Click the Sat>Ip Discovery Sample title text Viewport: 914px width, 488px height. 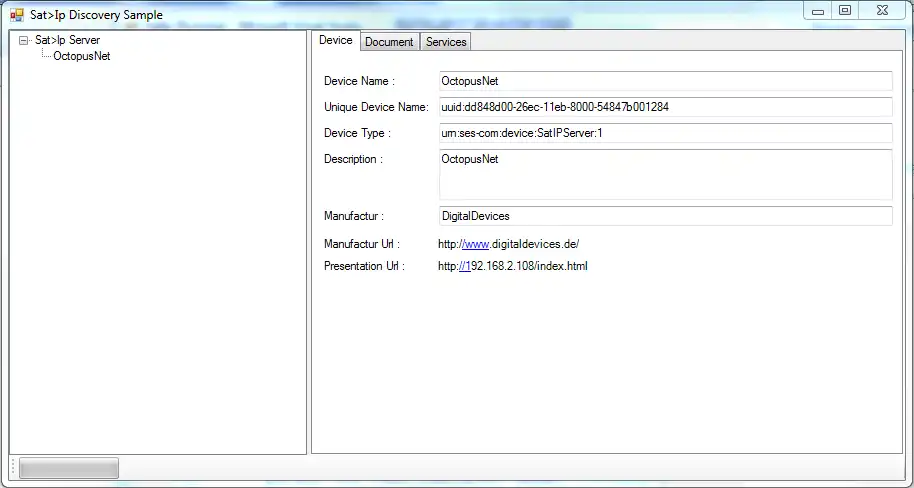click(x=96, y=15)
